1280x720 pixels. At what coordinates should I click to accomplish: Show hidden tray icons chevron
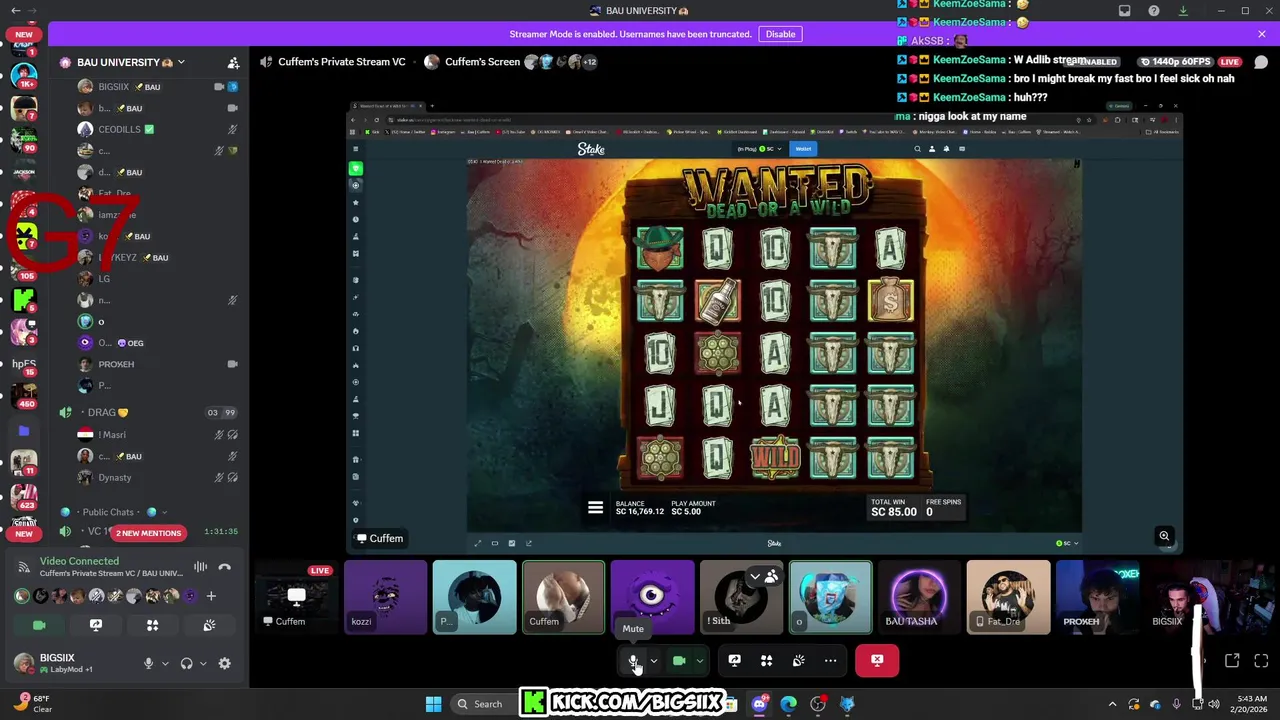pyautogui.click(x=1112, y=704)
